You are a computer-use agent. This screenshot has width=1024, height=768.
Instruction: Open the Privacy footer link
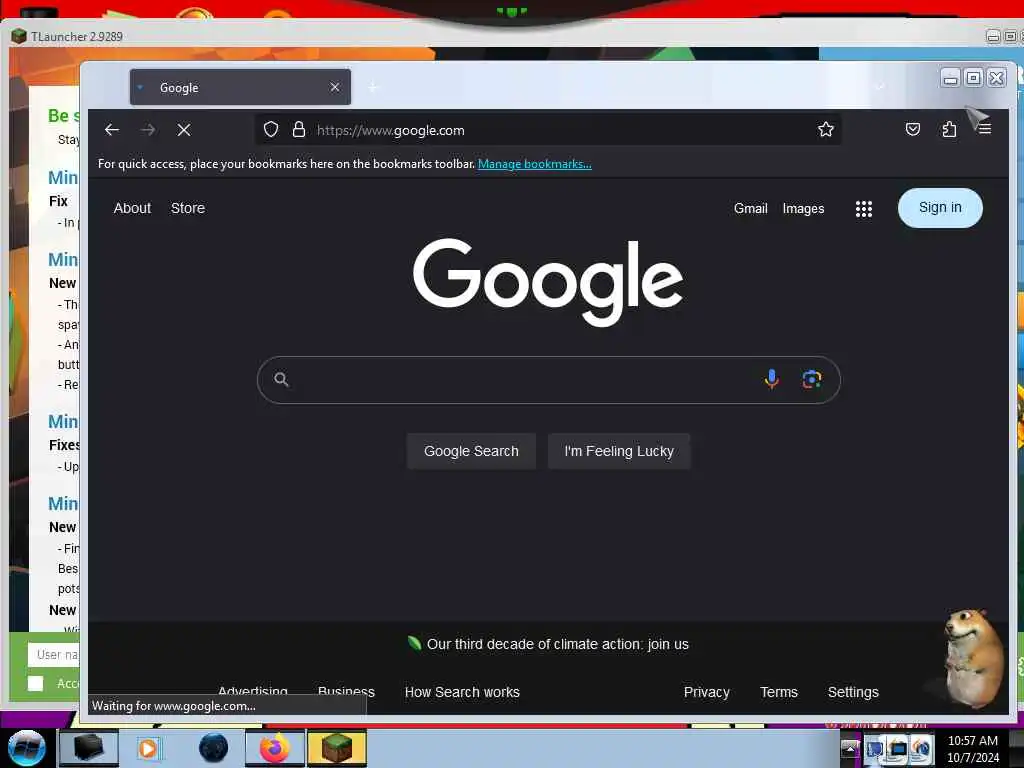click(706, 692)
